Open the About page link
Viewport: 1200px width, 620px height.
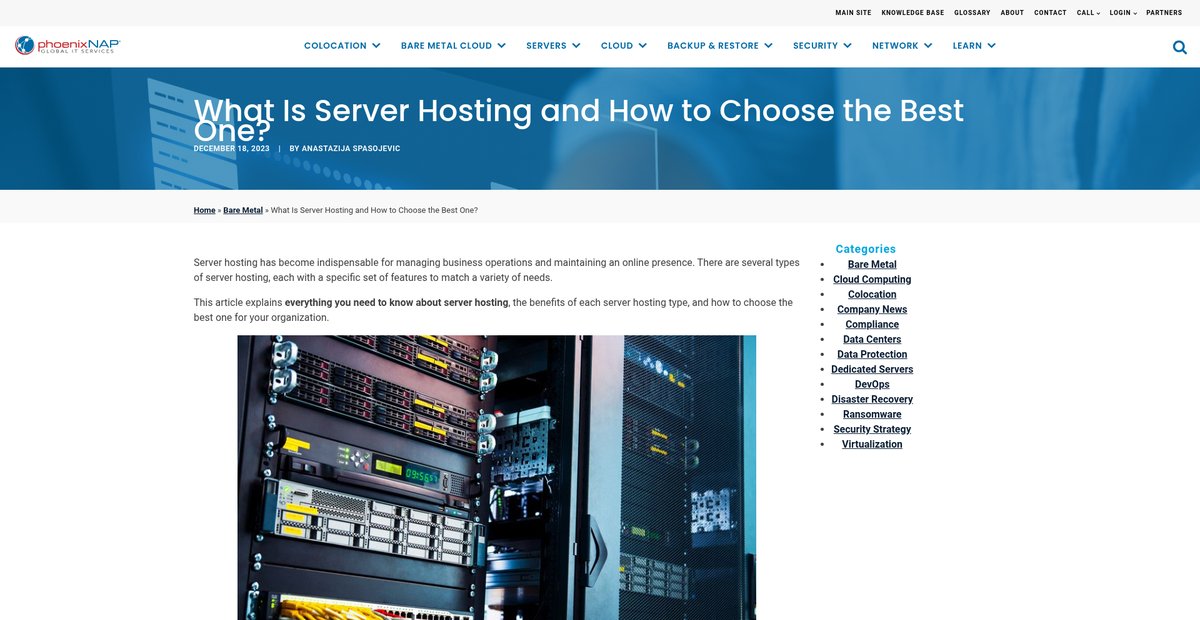coord(1012,13)
